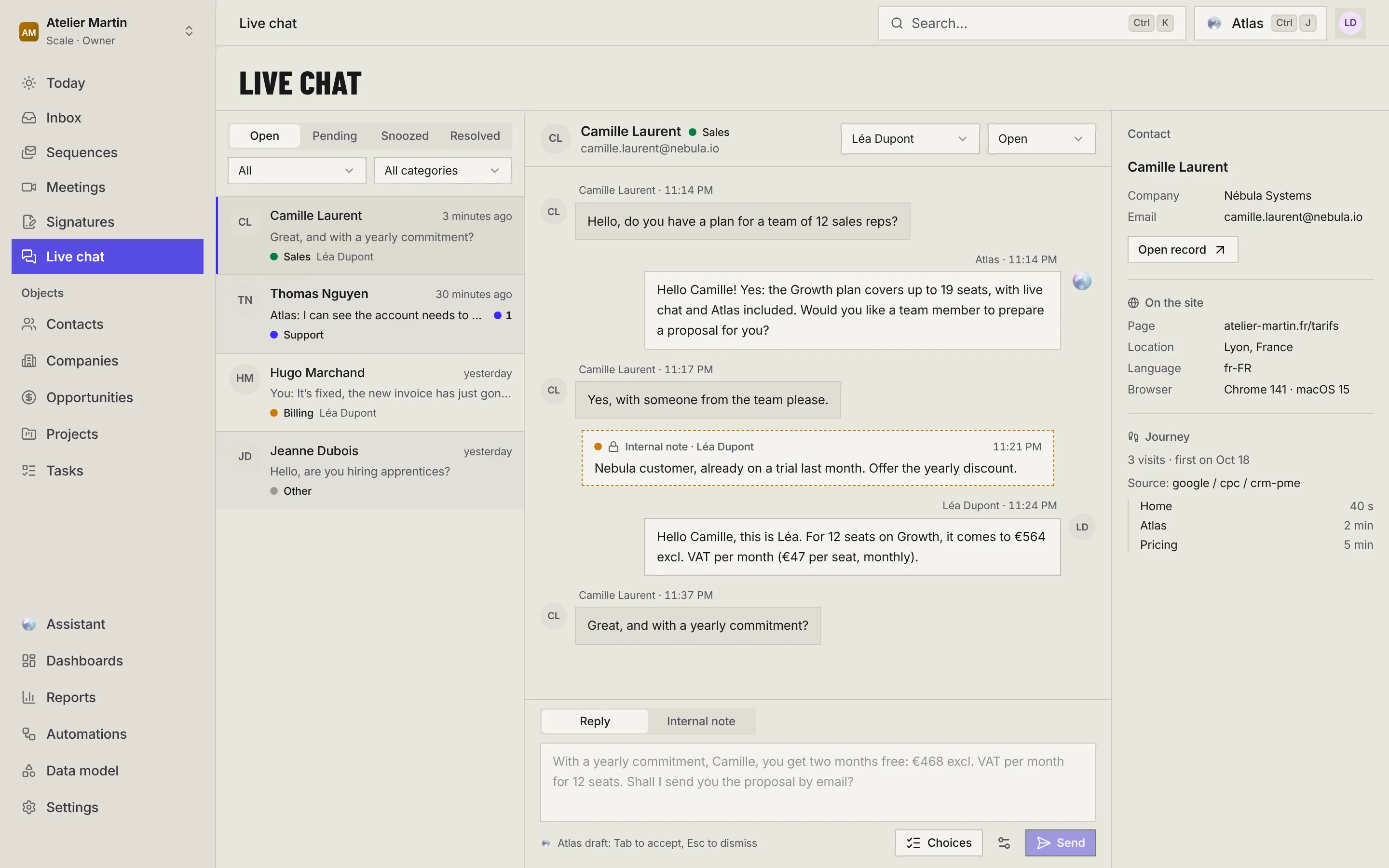
Task: Open Data model in sidebar
Action: 108,771
